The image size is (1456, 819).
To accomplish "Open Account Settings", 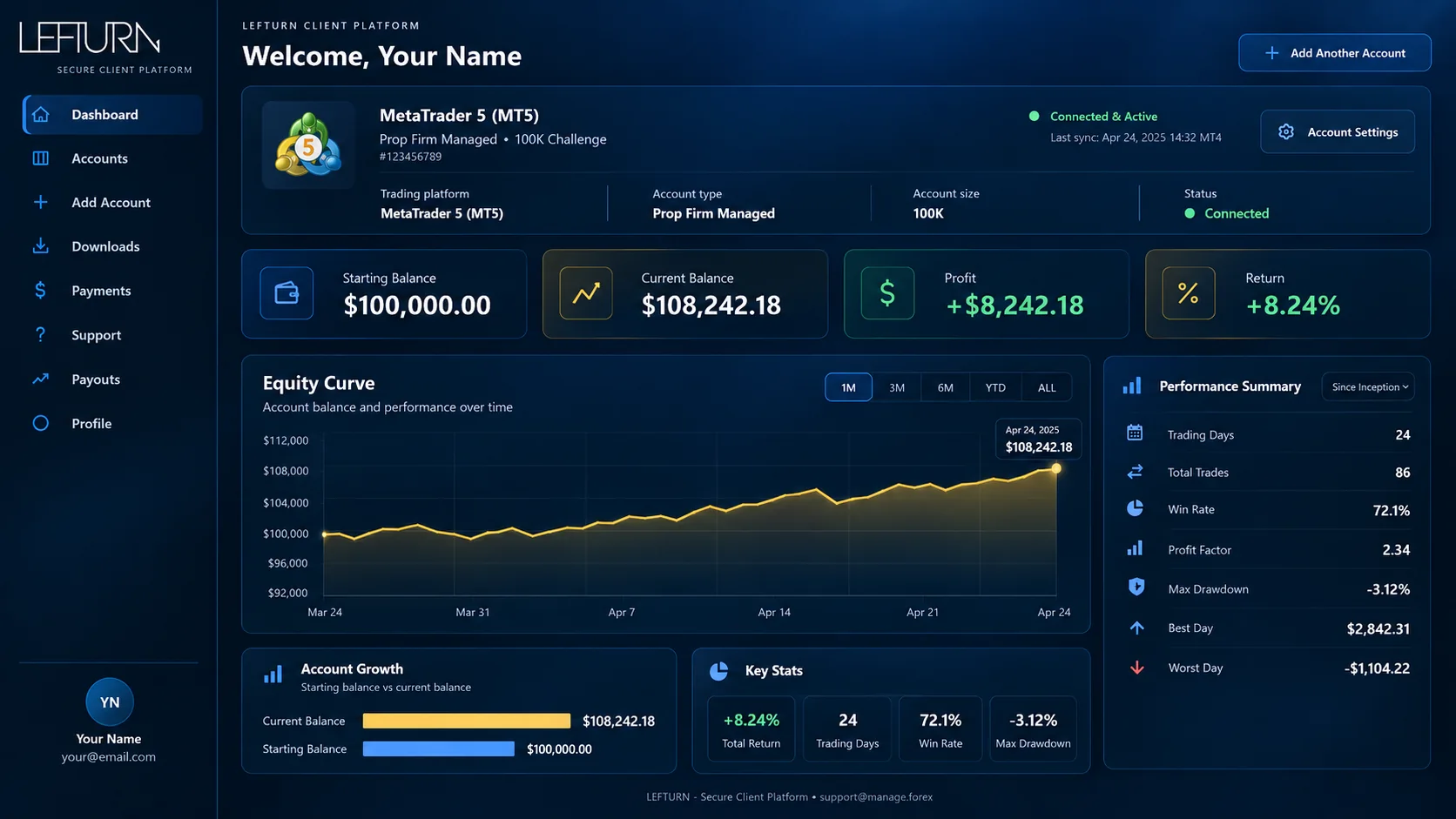I will [x=1338, y=132].
